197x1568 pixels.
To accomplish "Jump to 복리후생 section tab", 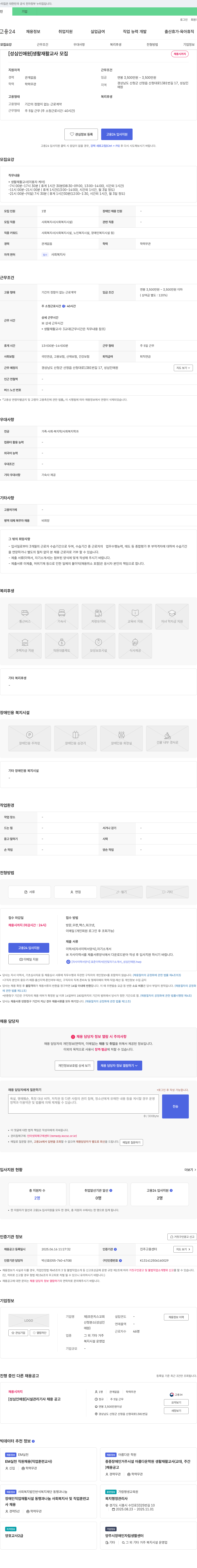I will pyautogui.click(x=116, y=45).
